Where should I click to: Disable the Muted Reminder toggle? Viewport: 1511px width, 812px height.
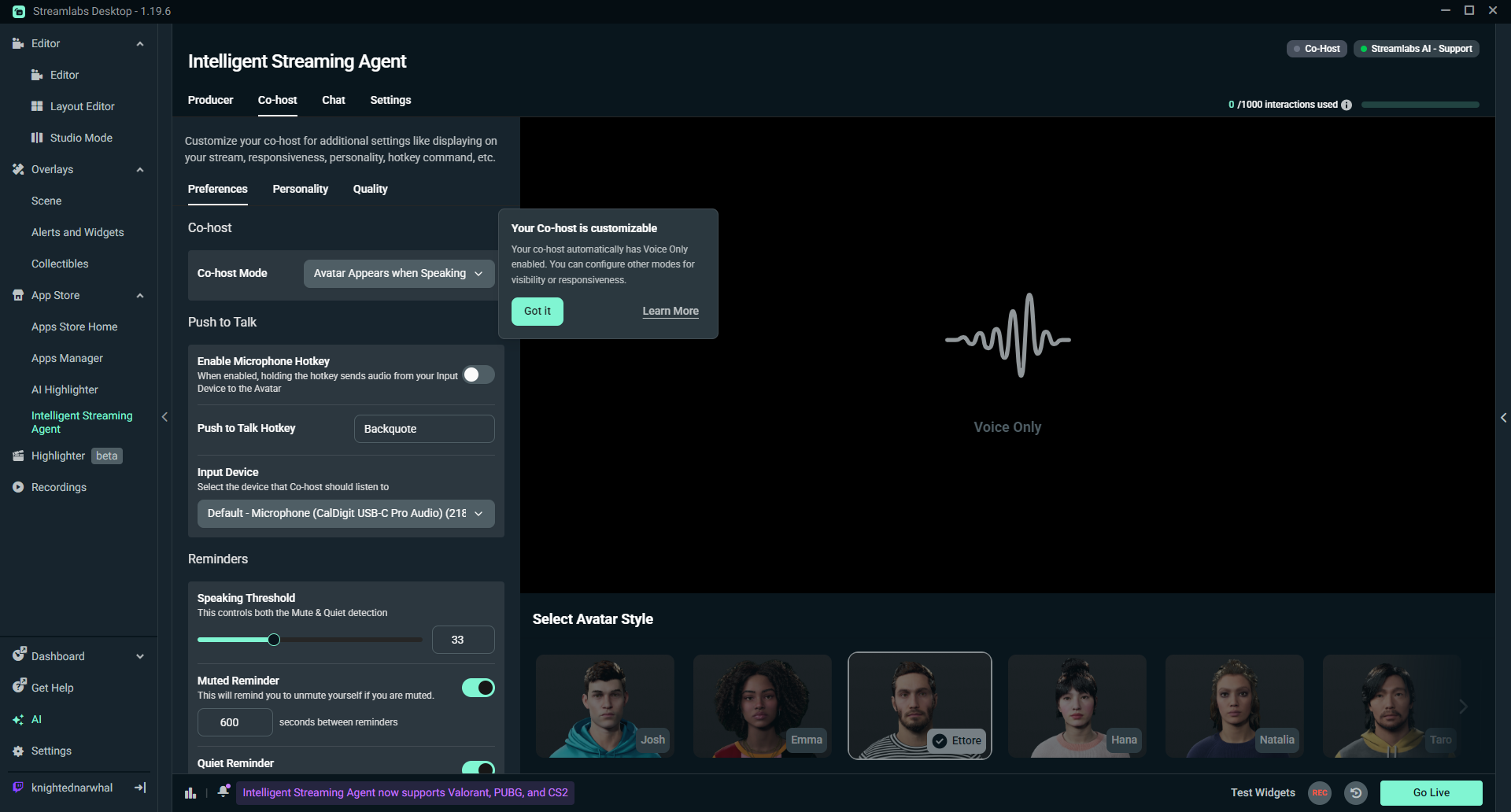coord(478,687)
